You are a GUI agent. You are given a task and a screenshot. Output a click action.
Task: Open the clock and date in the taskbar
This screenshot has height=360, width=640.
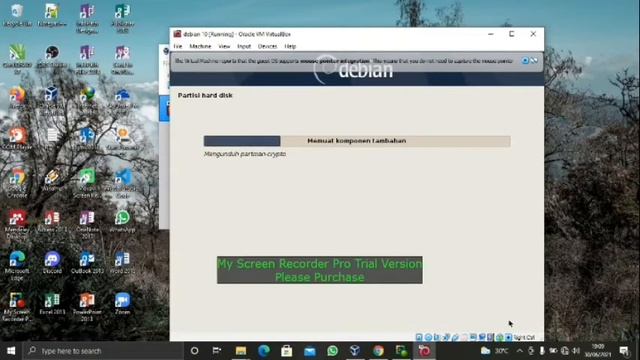pos(598,351)
